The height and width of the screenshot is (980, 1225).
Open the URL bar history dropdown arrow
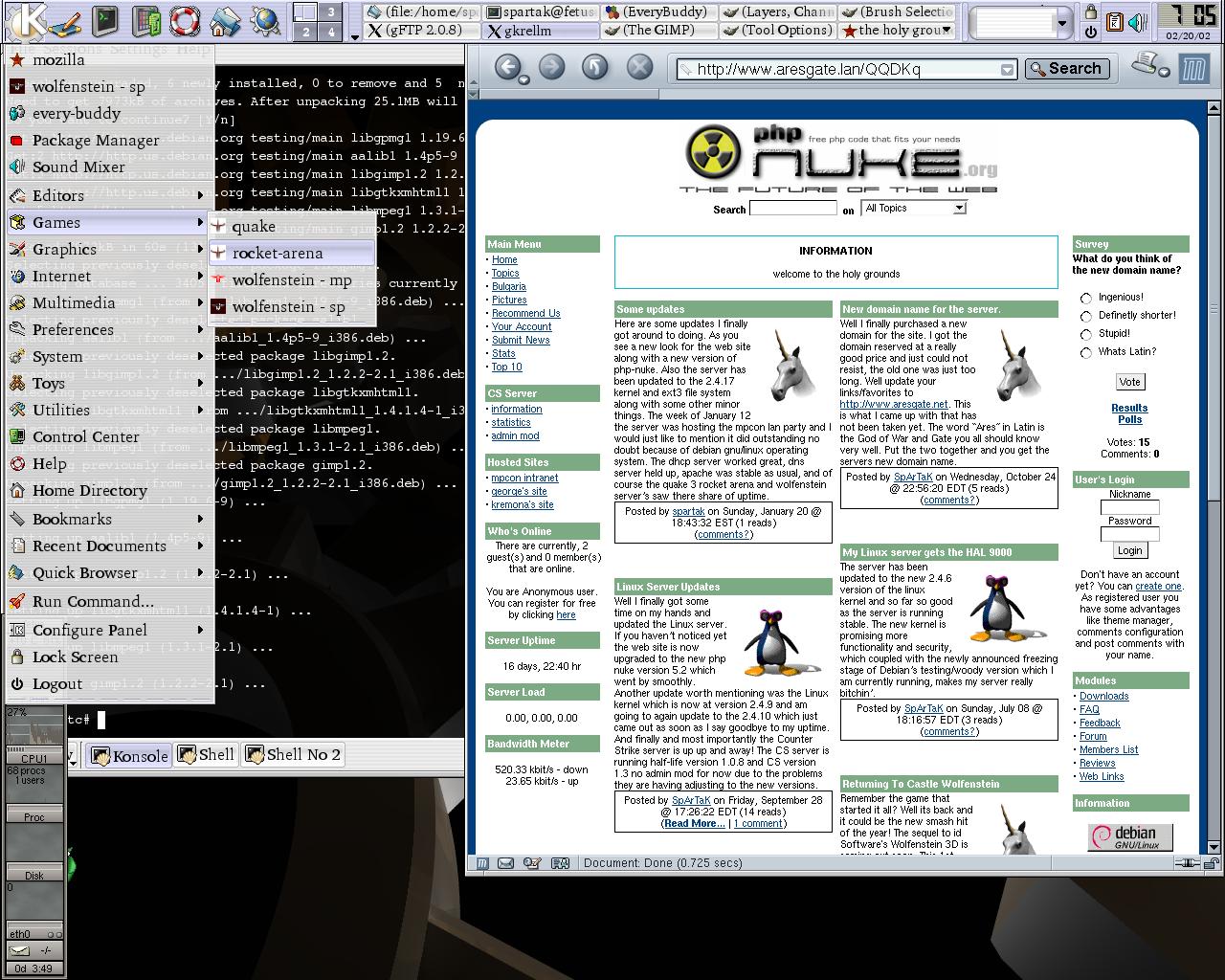1007,69
